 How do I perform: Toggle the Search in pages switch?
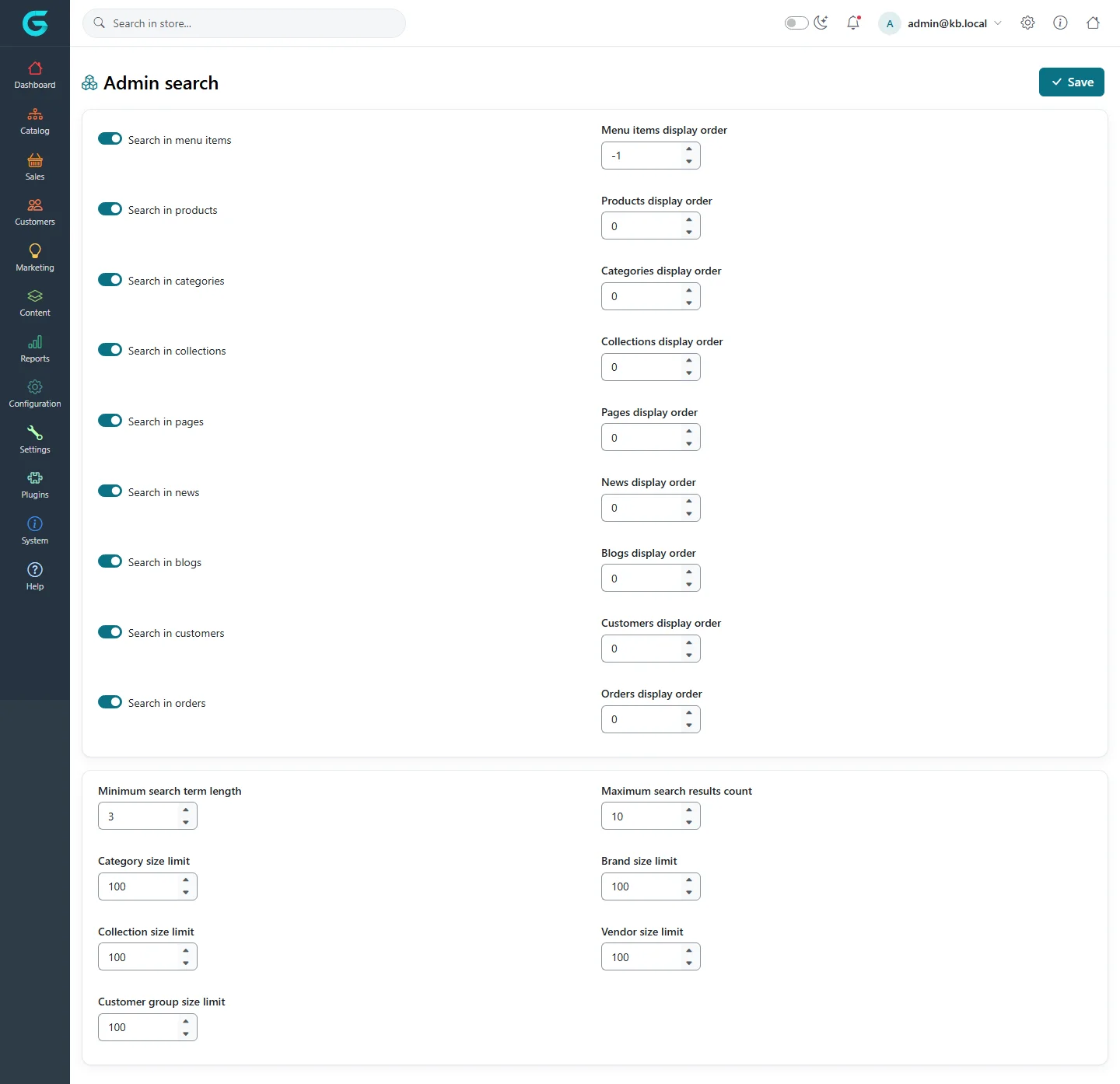[110, 421]
